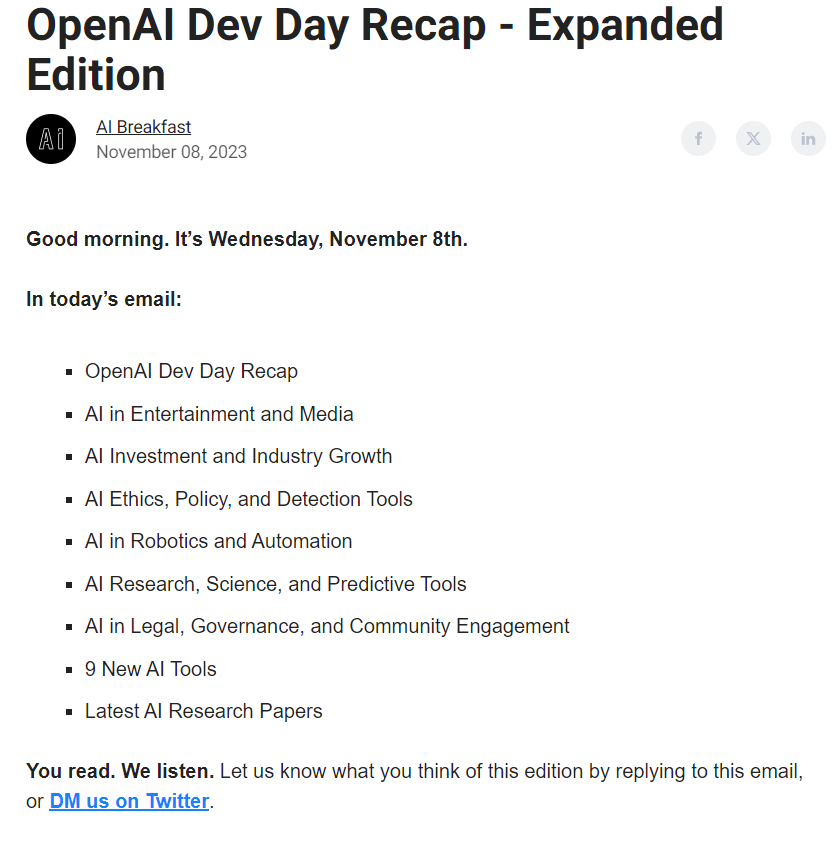The width and height of the screenshot is (834, 849).
Task: Share the post on X (Twitter)
Action: 753,139
